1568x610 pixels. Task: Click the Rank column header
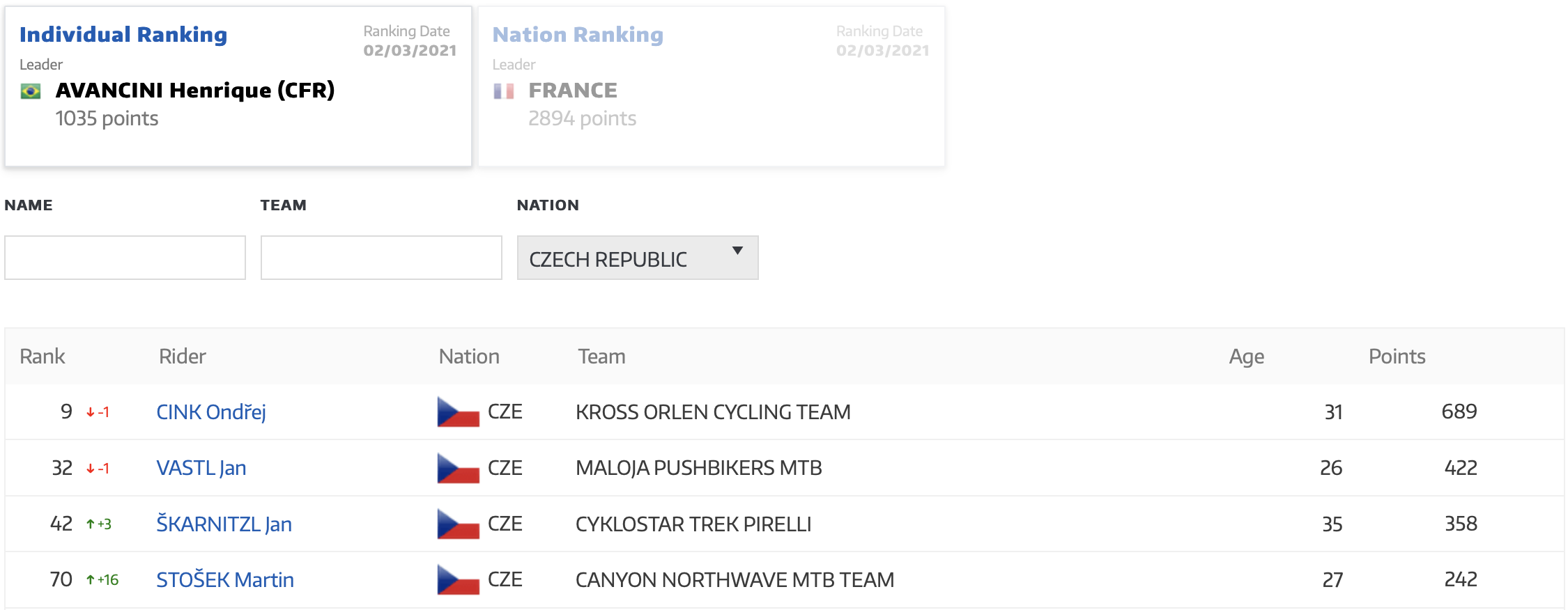pos(42,357)
